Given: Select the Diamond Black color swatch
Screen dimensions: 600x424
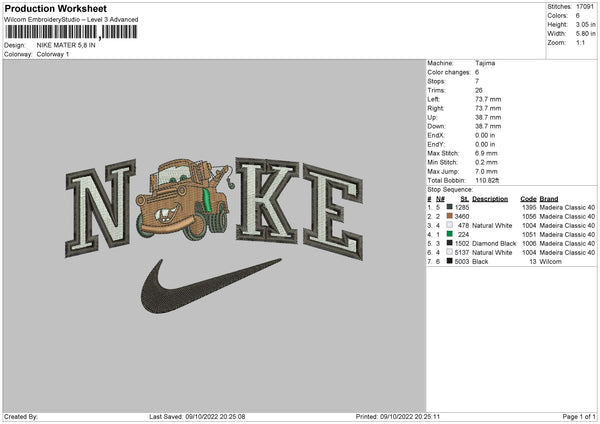Looking at the screenshot, I should pyautogui.click(x=449, y=243).
